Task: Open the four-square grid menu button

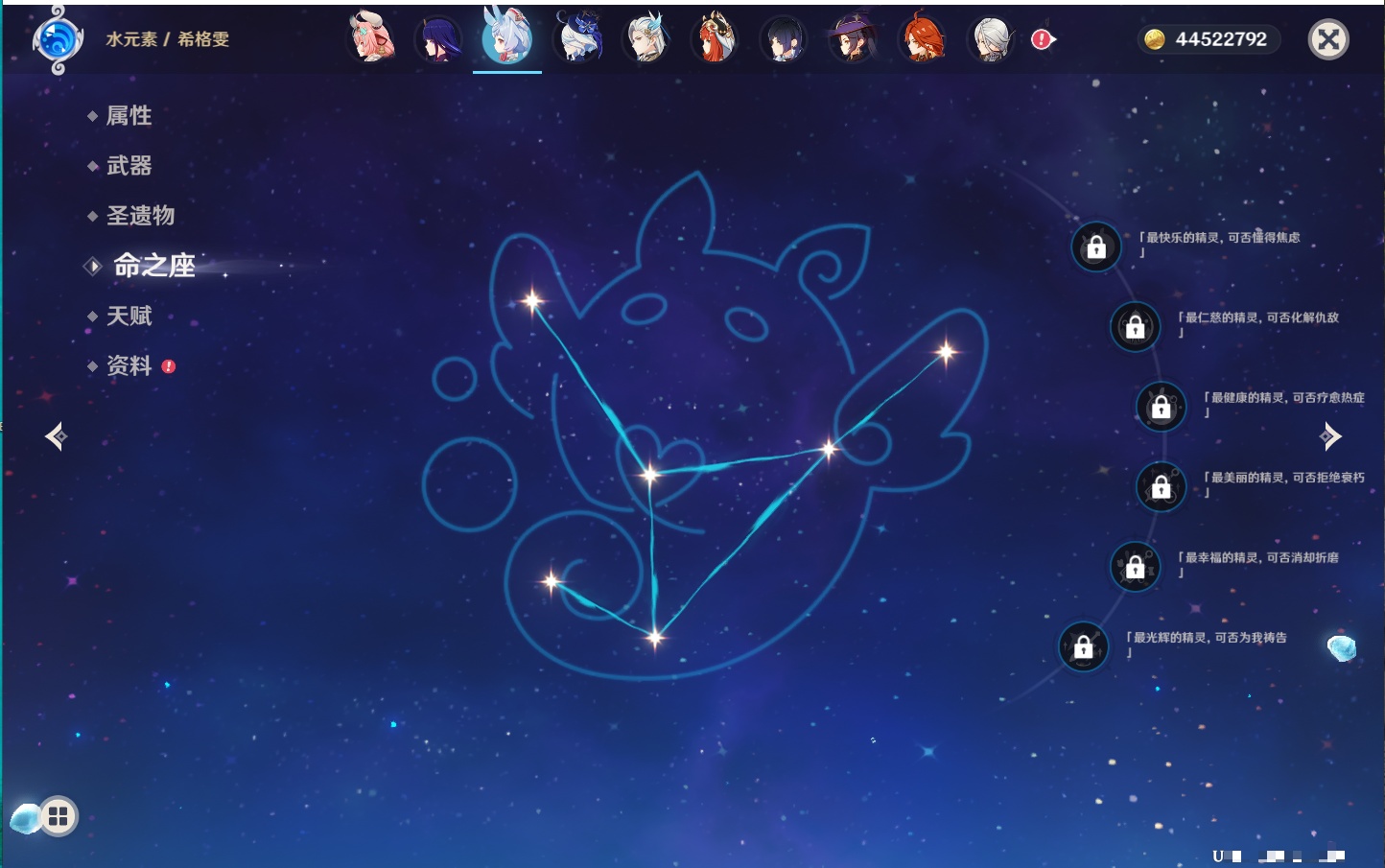Action: coord(59,816)
